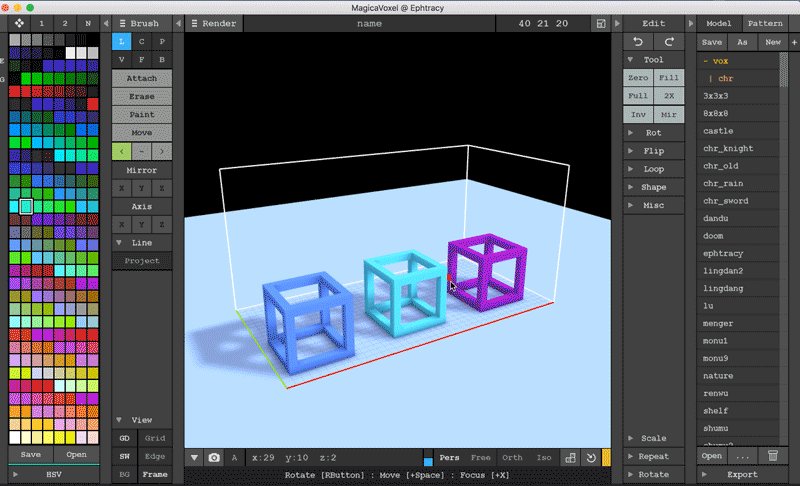
Task: Click the undo arrow icon
Action: click(638, 42)
